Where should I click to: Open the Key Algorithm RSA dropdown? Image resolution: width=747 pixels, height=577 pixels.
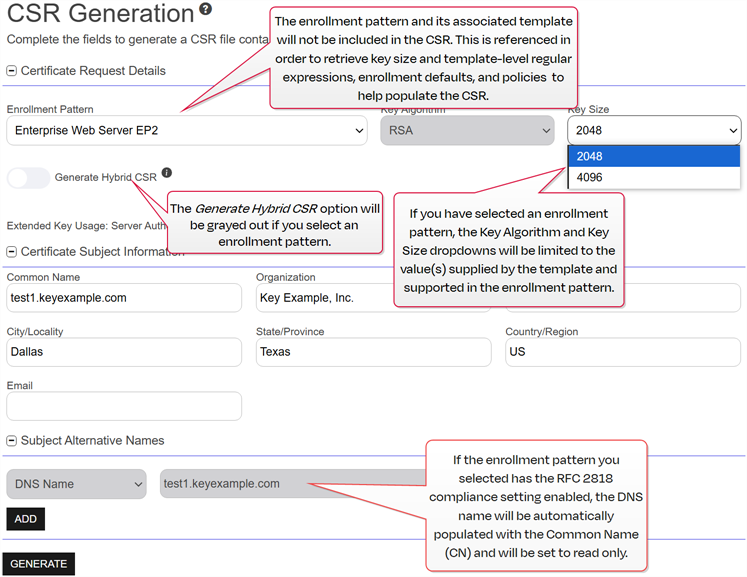(467, 130)
